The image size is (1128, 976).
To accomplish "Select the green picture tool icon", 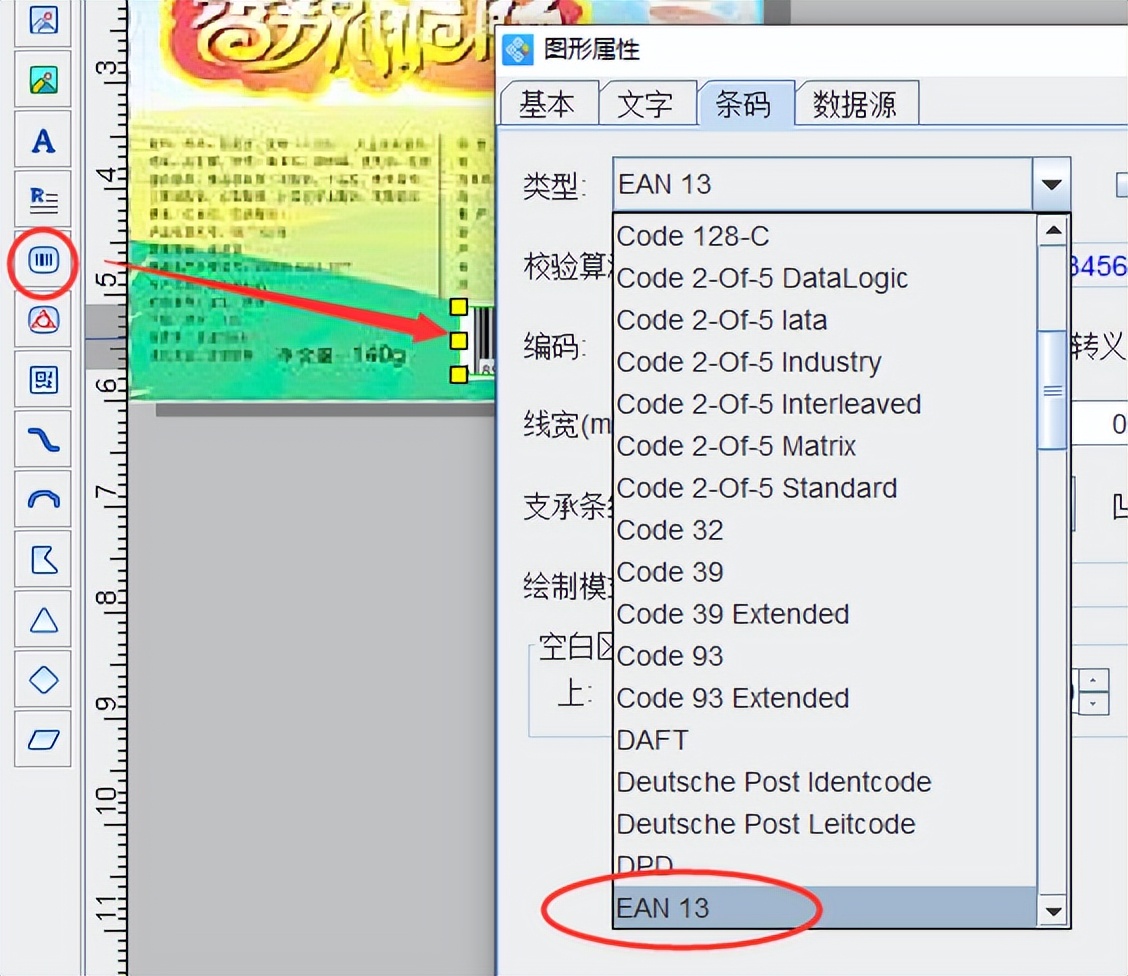I will 43,79.
